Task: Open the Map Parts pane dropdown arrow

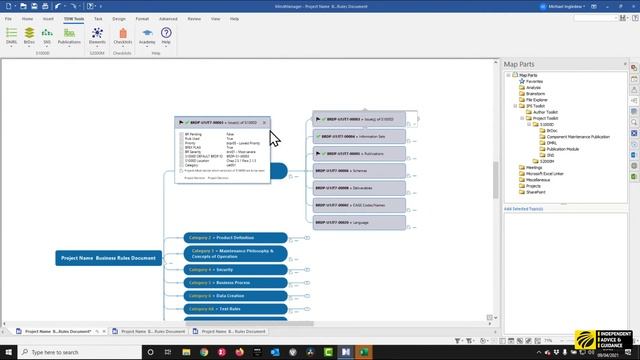Action: click(625, 64)
